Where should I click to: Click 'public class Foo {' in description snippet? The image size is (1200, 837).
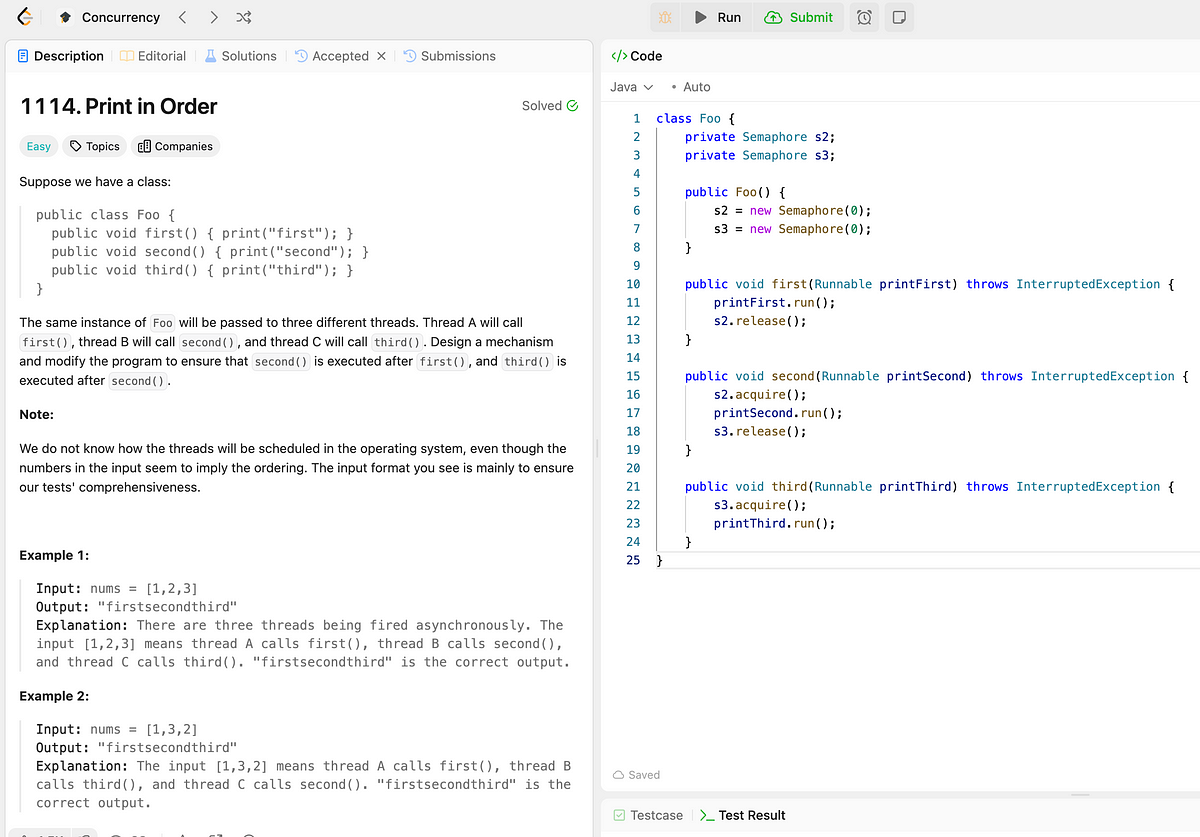[106, 215]
